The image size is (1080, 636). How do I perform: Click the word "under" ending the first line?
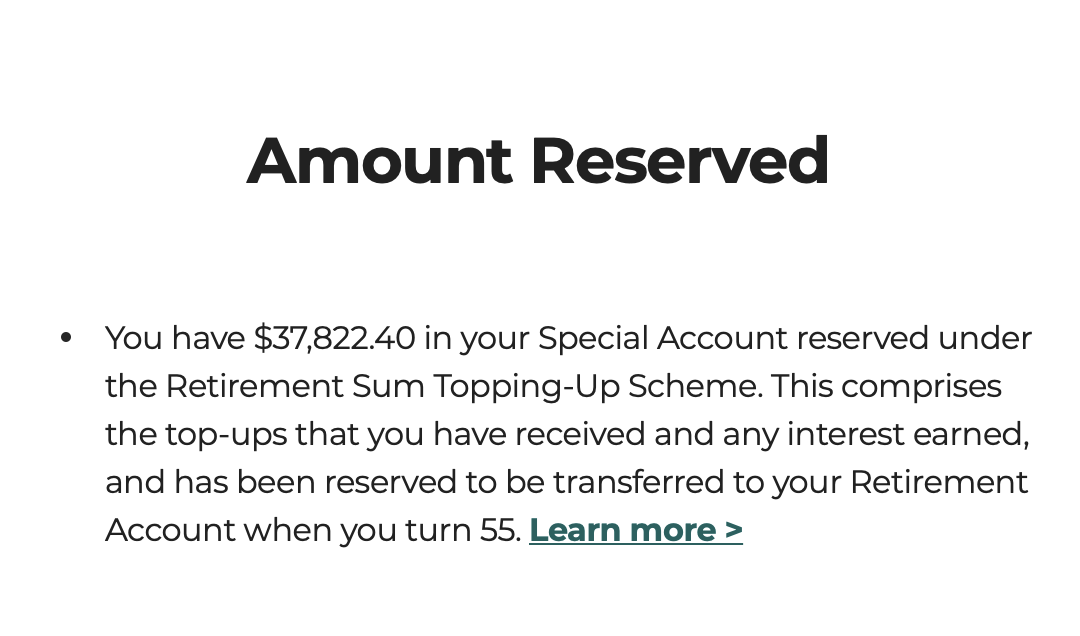(x=985, y=338)
